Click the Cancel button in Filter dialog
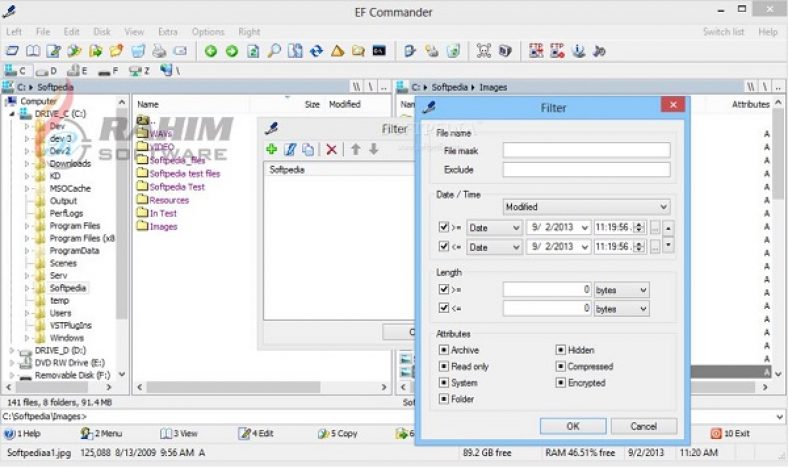Viewport: 788px width, 468px height. [x=644, y=425]
